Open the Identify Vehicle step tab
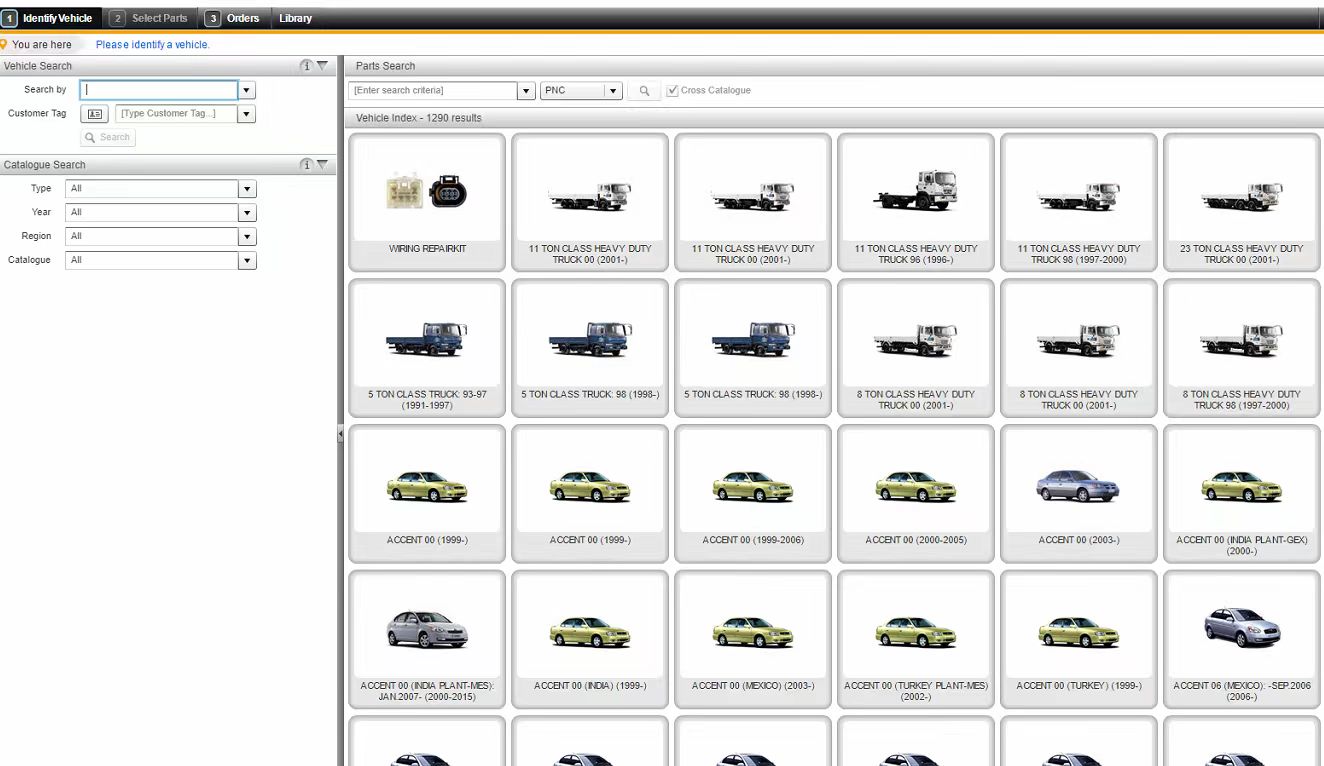Viewport: 1324px width, 766px height. (x=50, y=18)
